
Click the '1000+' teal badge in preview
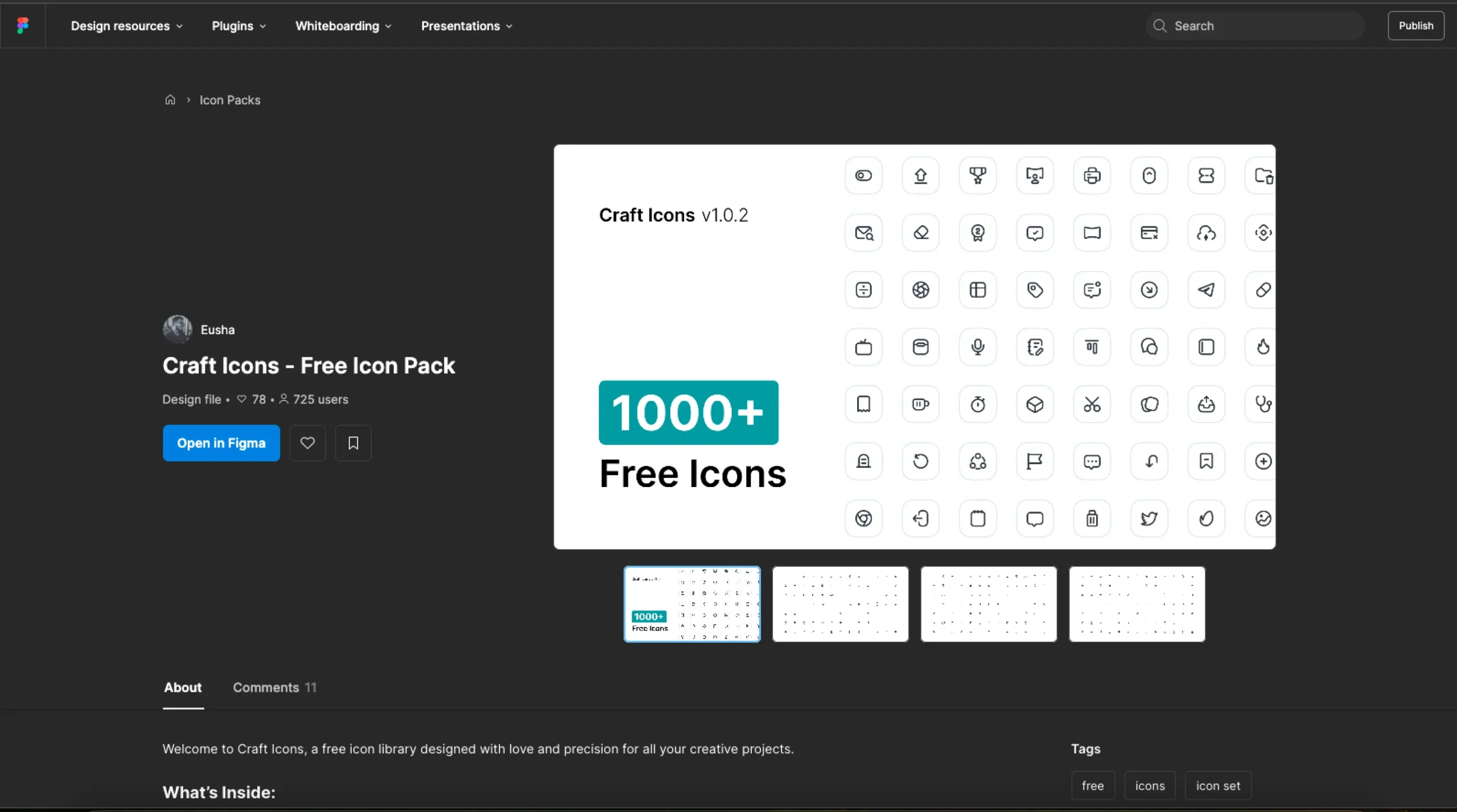pos(688,413)
